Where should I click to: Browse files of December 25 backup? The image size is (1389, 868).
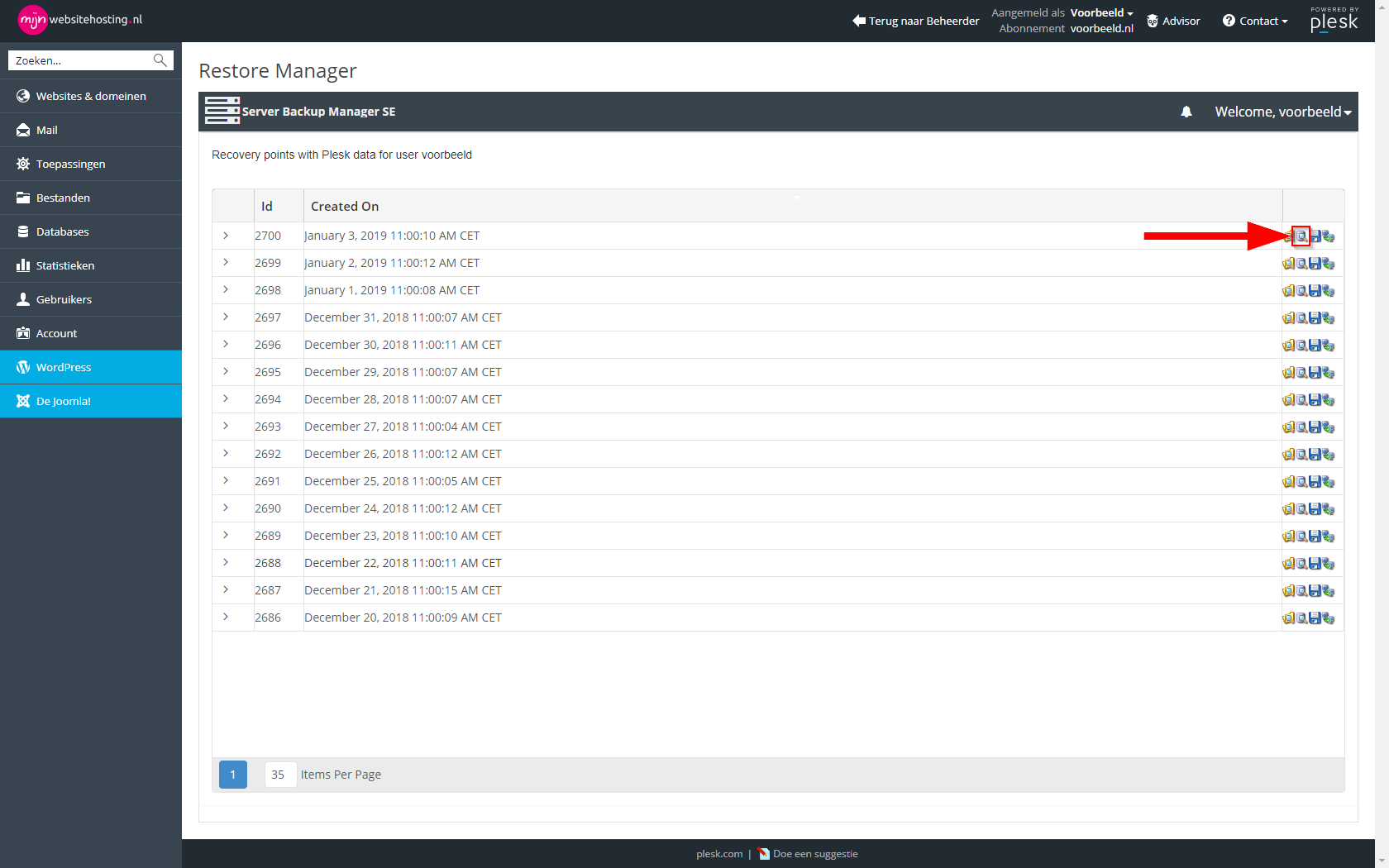click(1288, 482)
